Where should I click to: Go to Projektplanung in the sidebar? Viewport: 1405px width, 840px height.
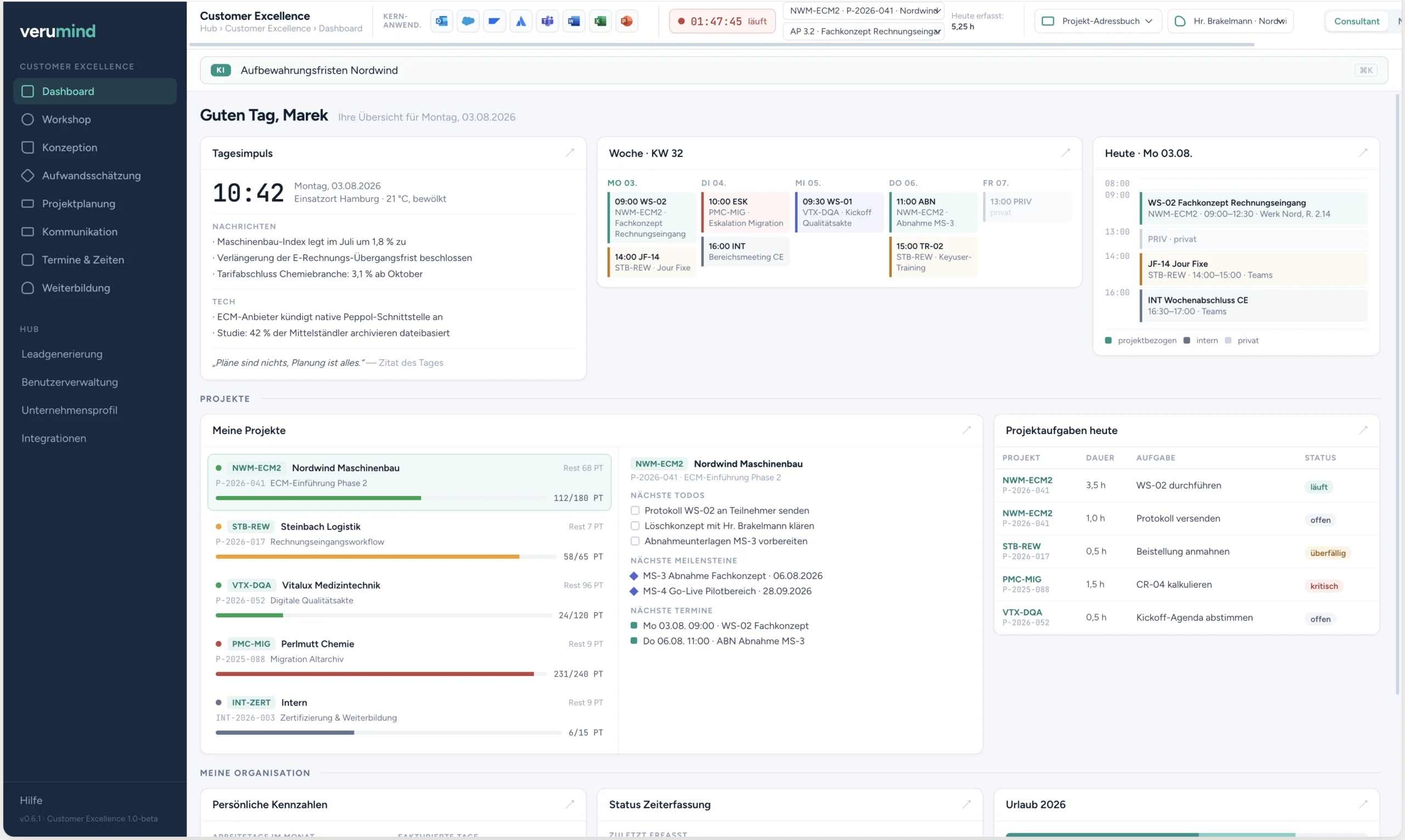click(95, 204)
